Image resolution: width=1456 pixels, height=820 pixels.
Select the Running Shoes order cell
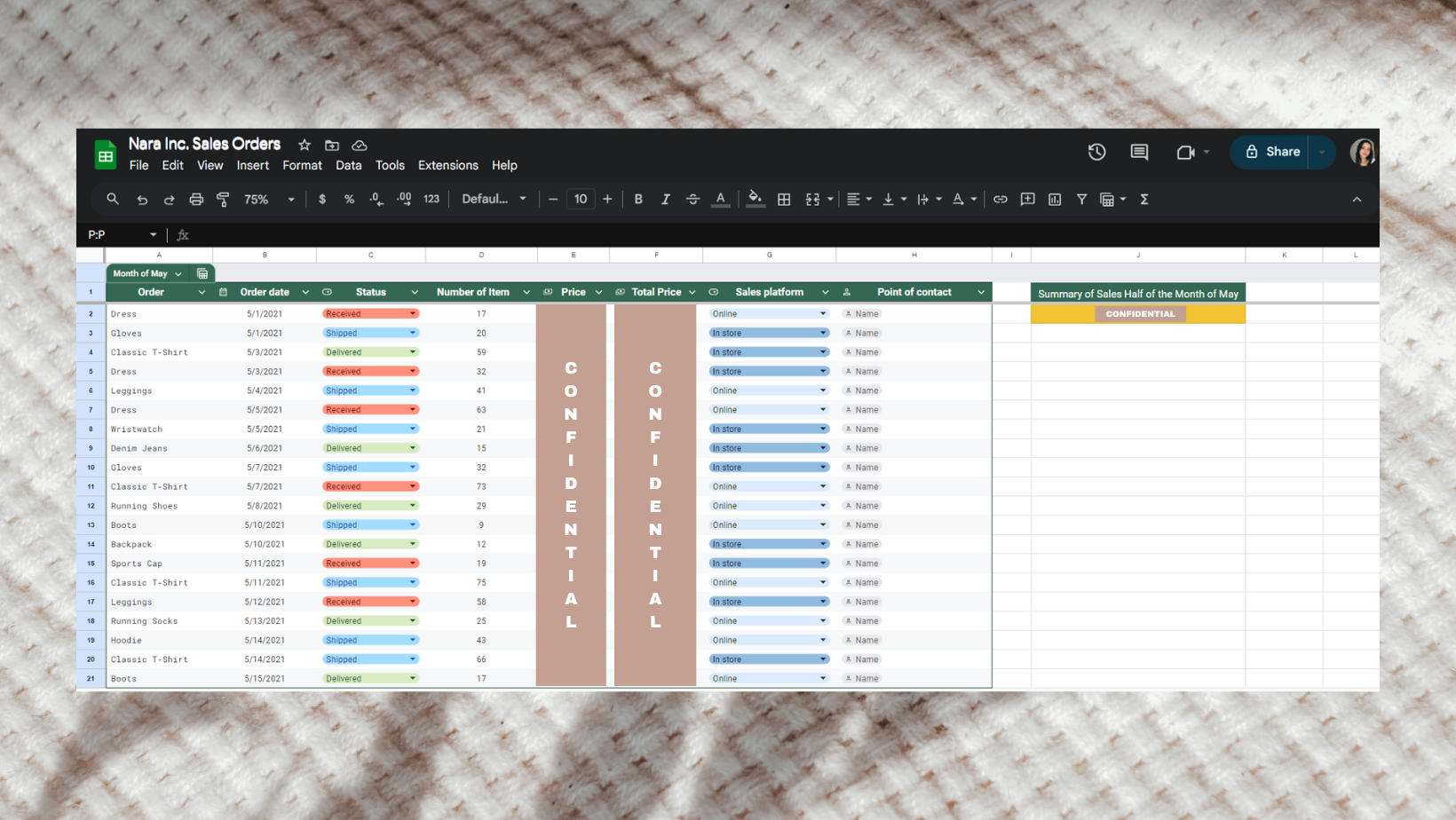pyautogui.click(x=160, y=506)
